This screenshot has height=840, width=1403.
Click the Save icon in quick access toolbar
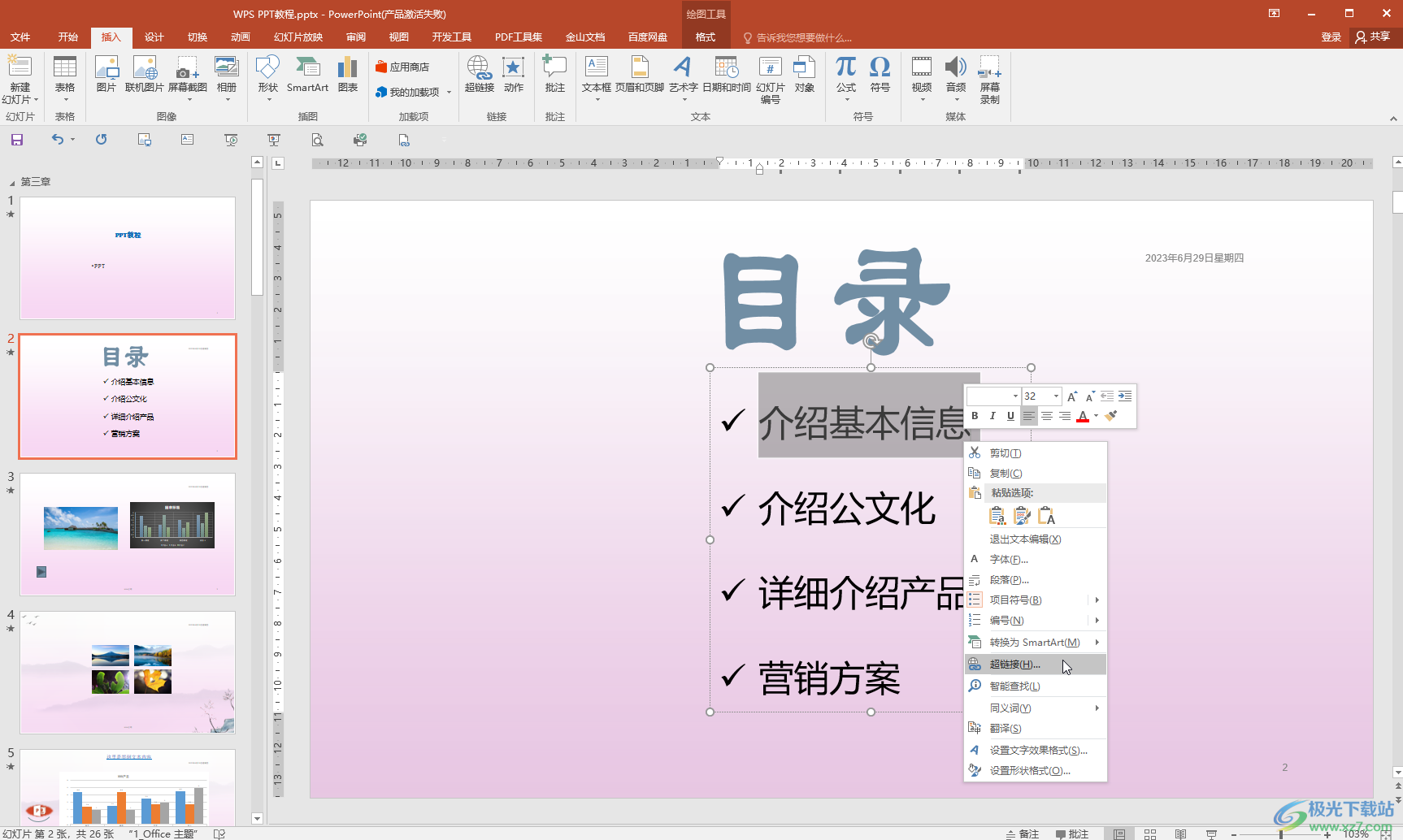point(16,140)
